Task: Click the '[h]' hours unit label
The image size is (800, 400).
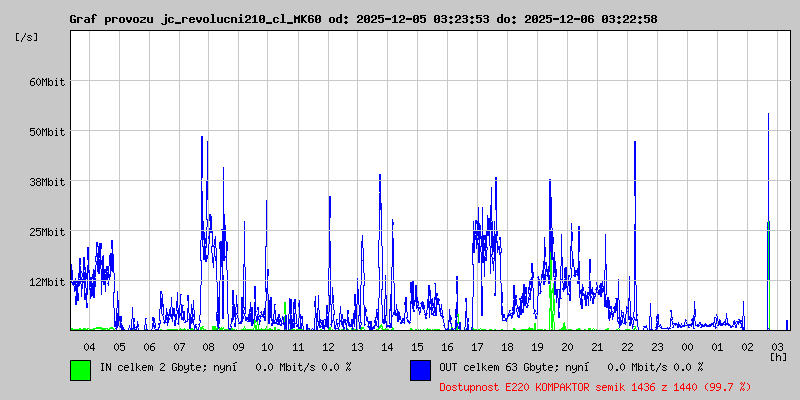Action: (x=777, y=356)
